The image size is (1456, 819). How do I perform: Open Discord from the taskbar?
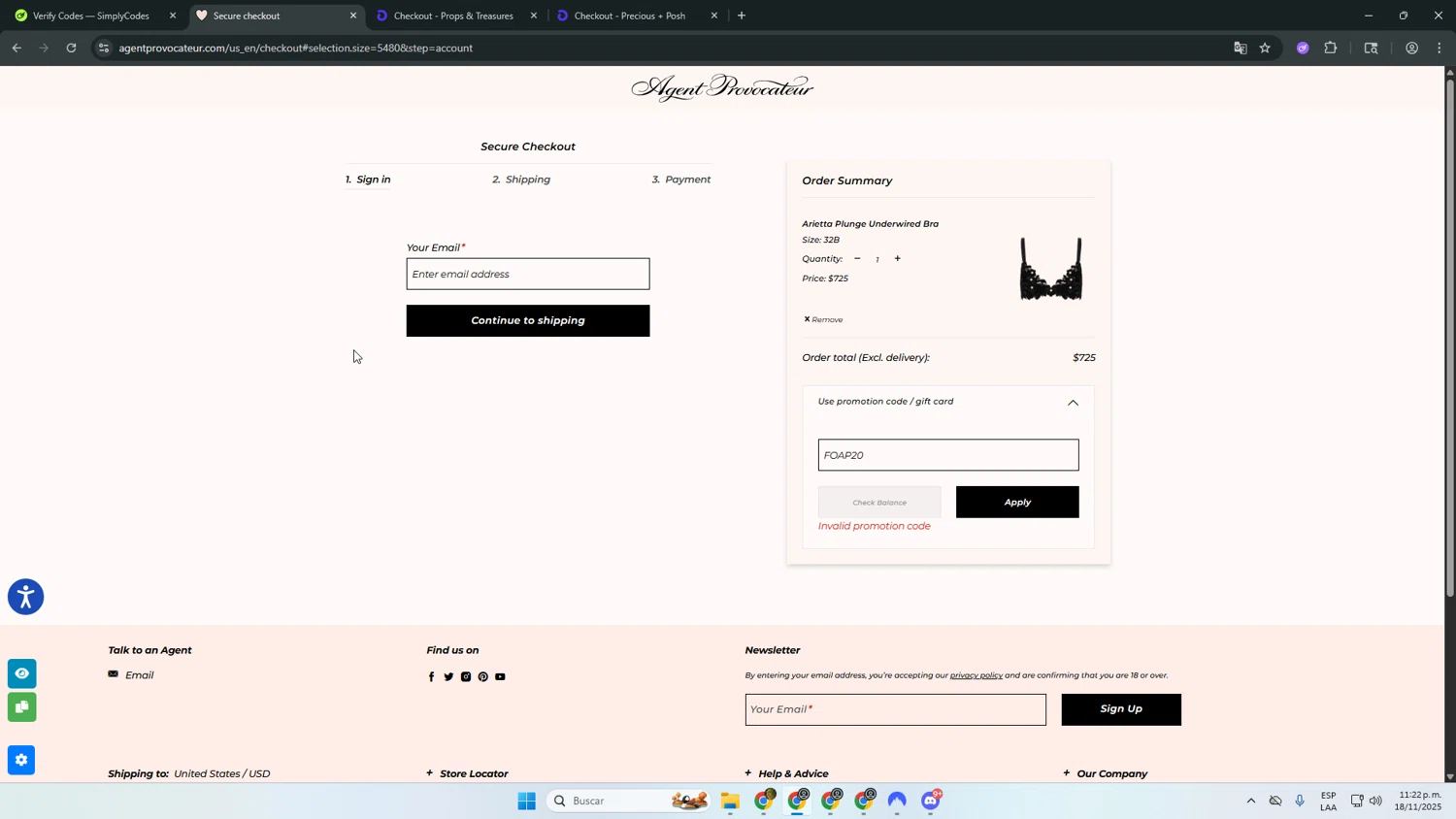pos(931,801)
